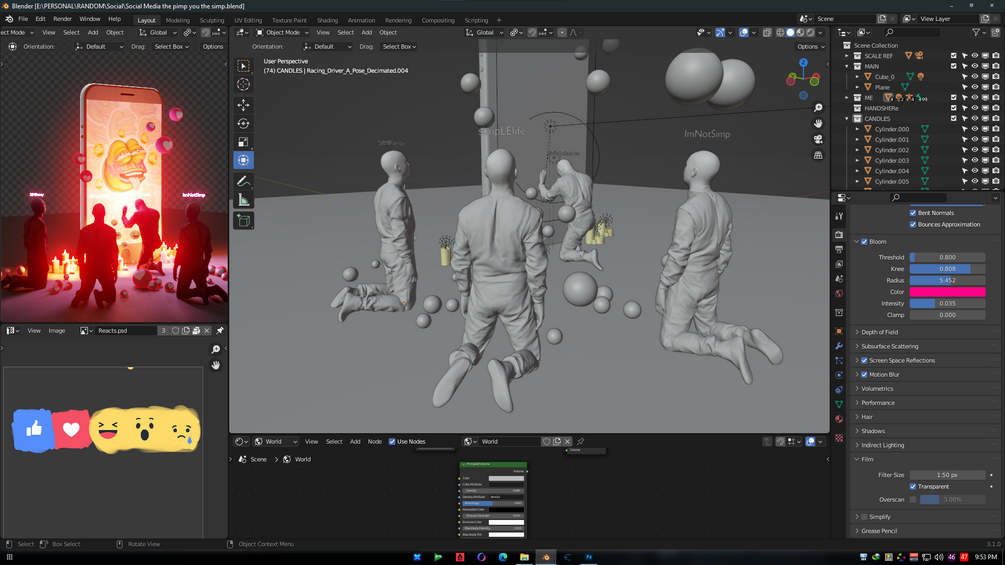The height and width of the screenshot is (565, 1005).
Task: Switch to the Shading workspace tab
Action: point(327,20)
